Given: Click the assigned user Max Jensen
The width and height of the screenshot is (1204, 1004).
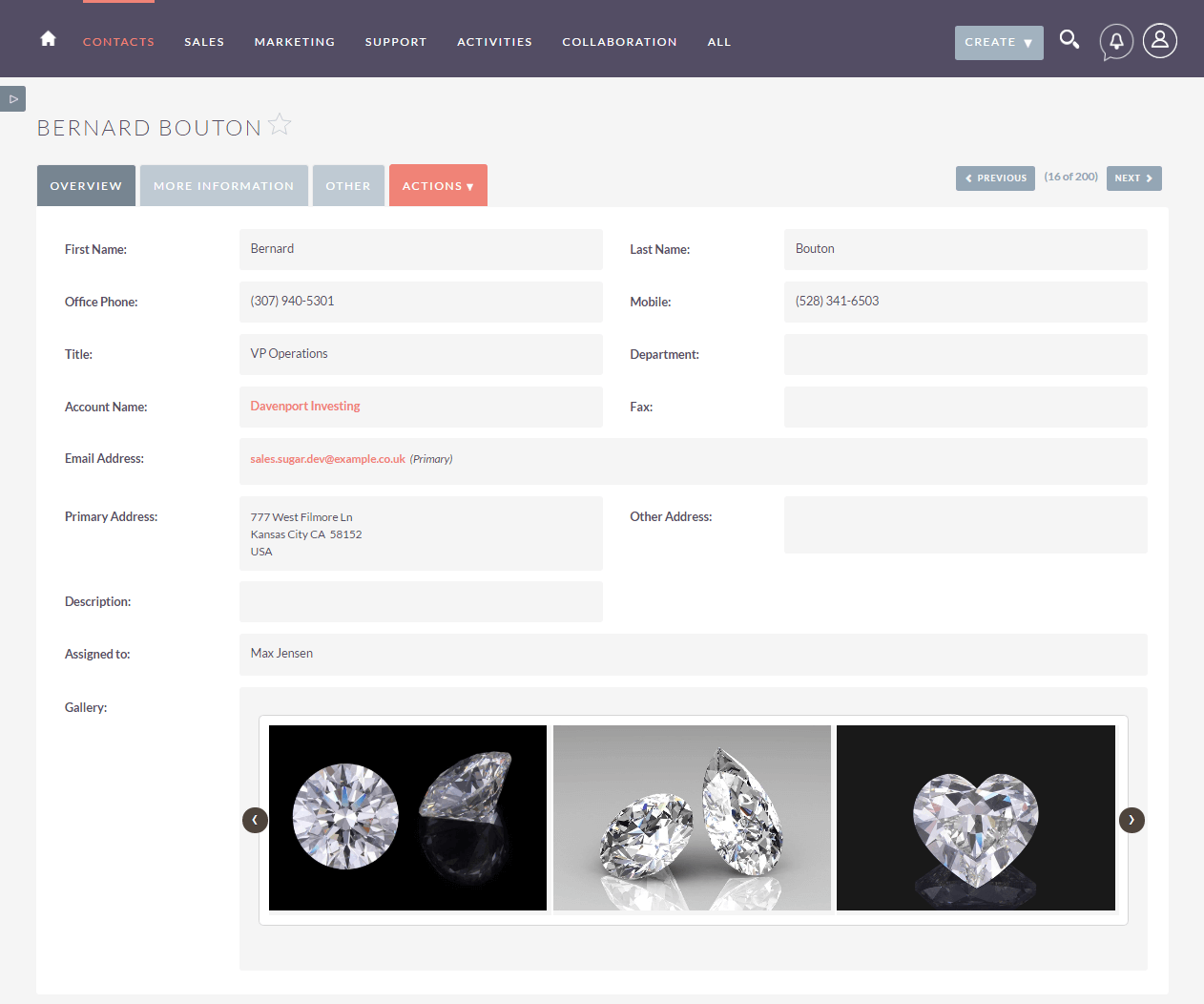Looking at the screenshot, I should [x=281, y=653].
